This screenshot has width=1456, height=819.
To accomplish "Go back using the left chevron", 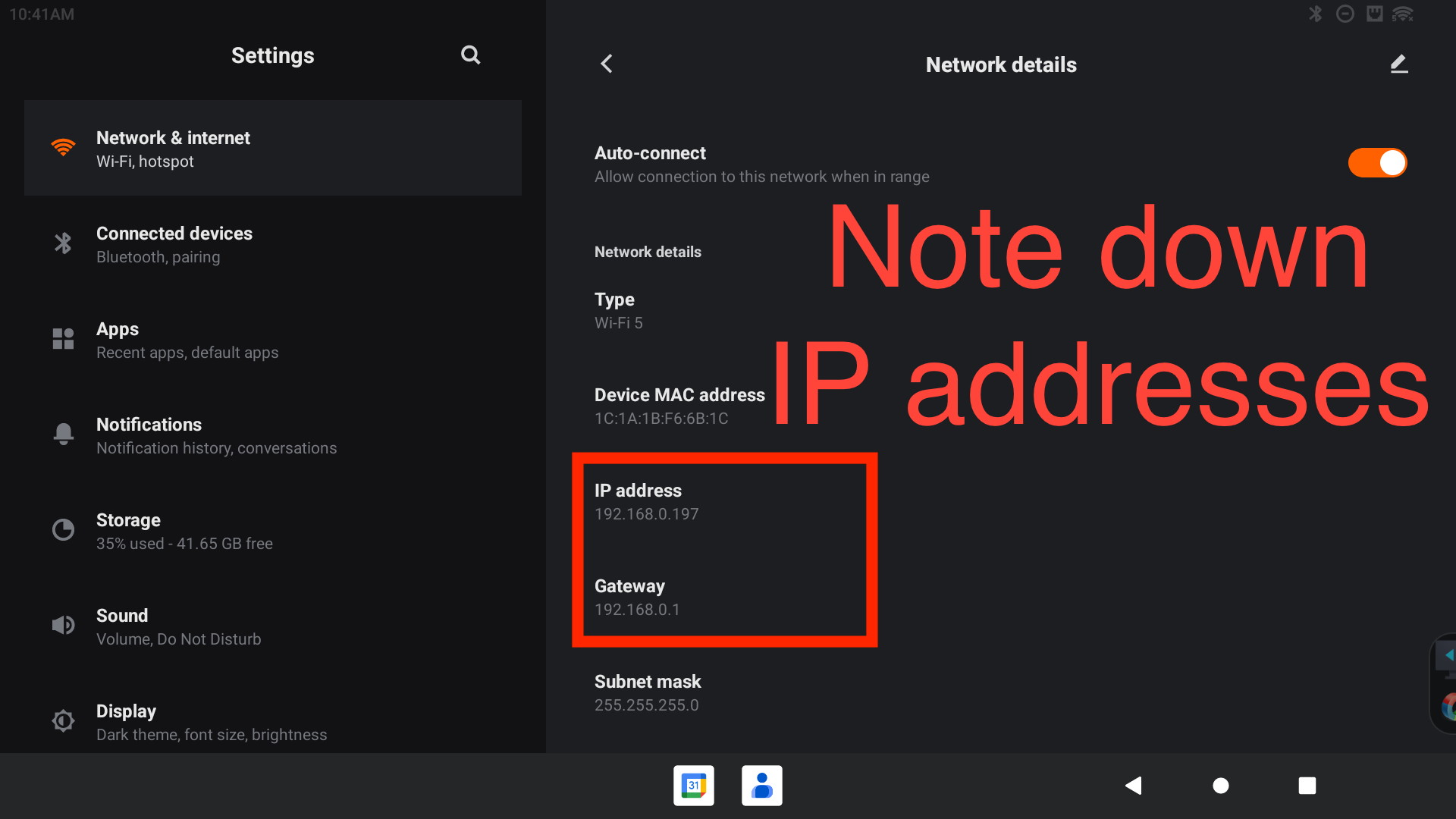I will pos(606,64).
